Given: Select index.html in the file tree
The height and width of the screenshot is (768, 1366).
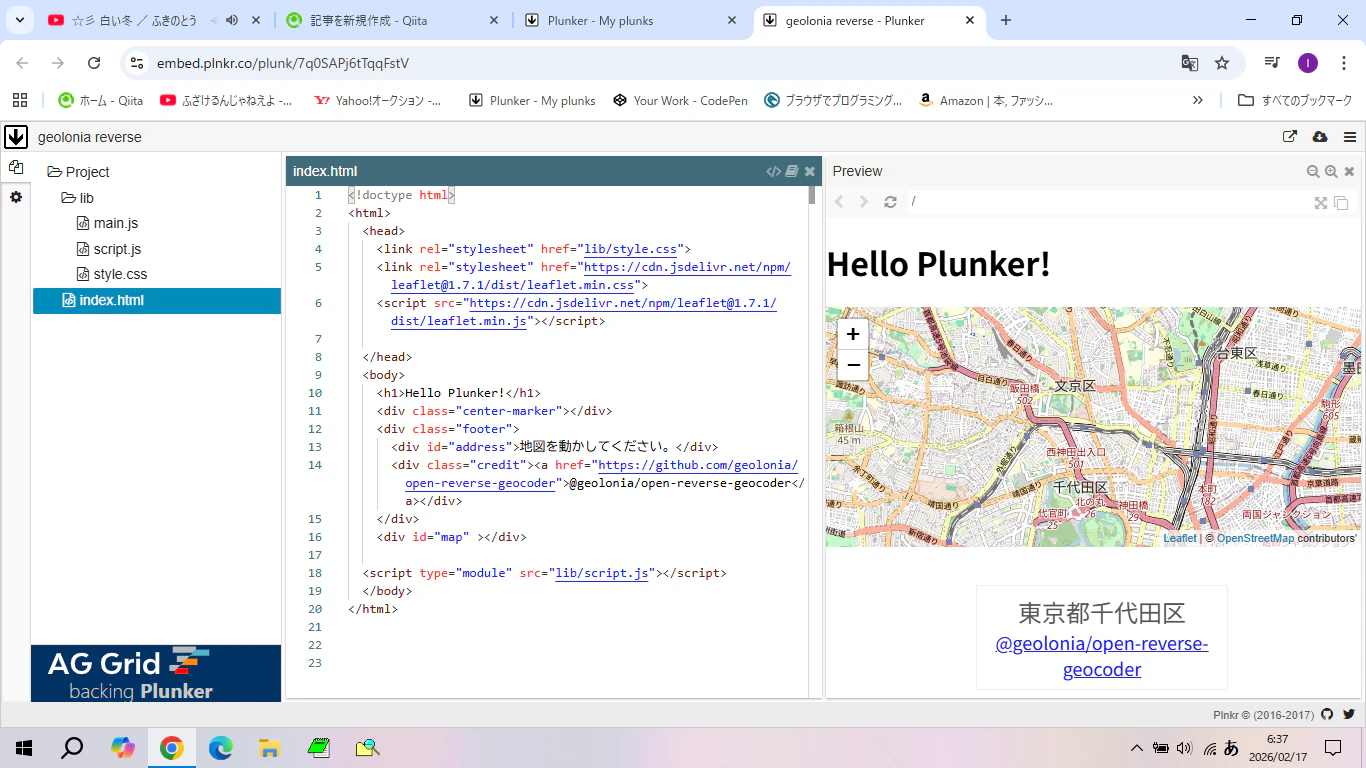Looking at the screenshot, I should (x=157, y=300).
